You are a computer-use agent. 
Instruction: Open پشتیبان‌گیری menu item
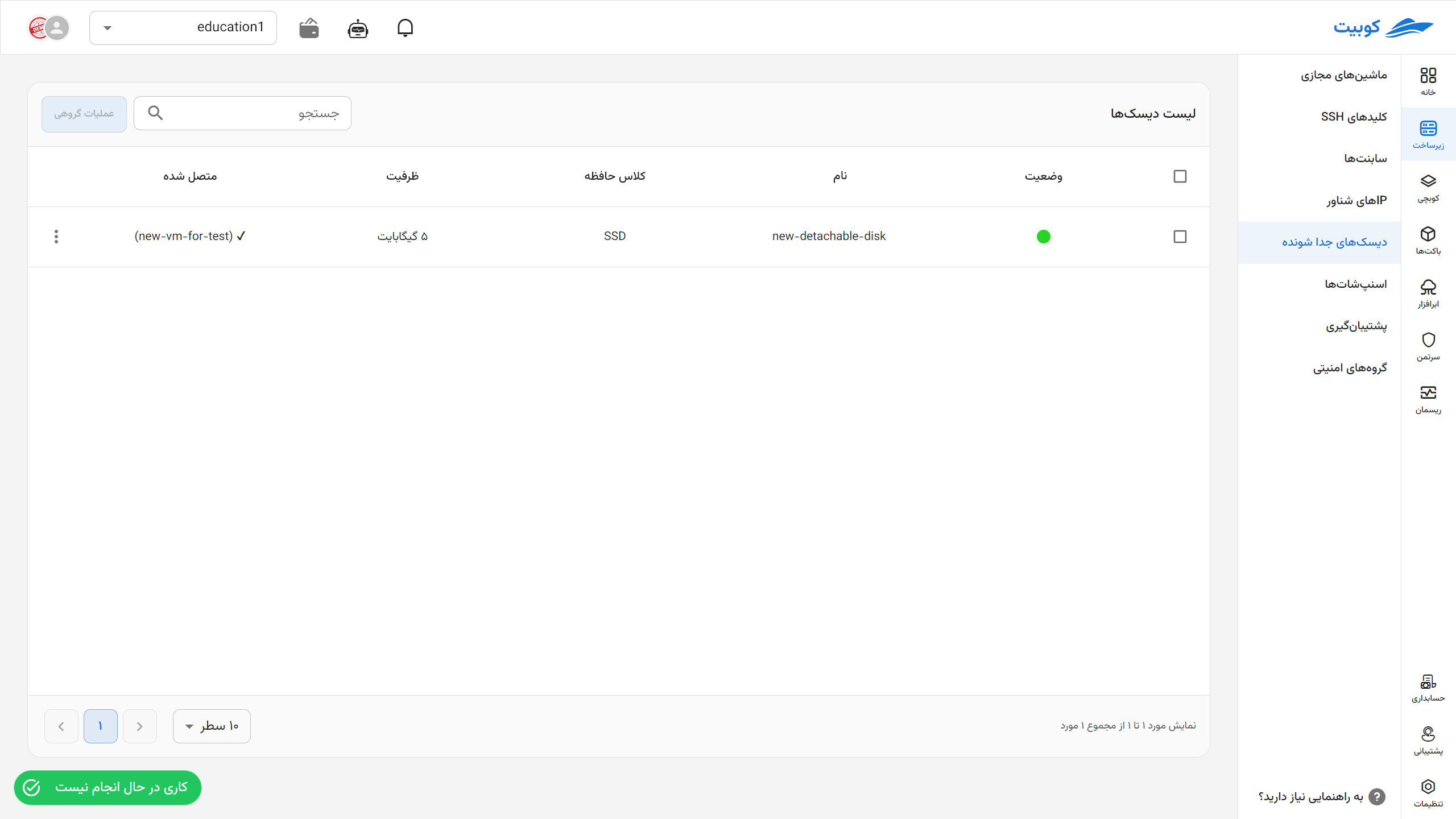[1319, 326]
